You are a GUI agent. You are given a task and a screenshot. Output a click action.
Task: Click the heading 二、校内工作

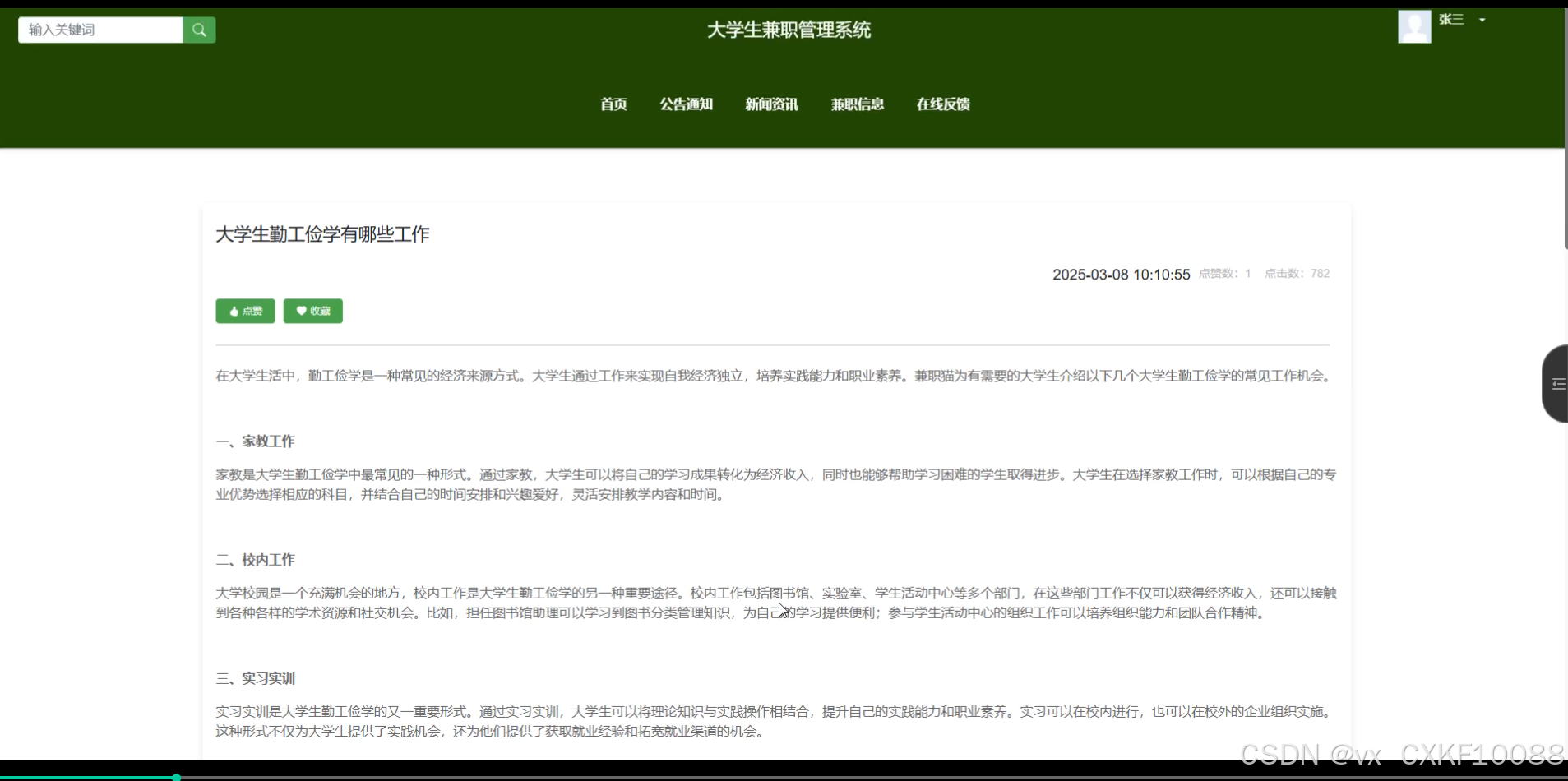pos(255,560)
